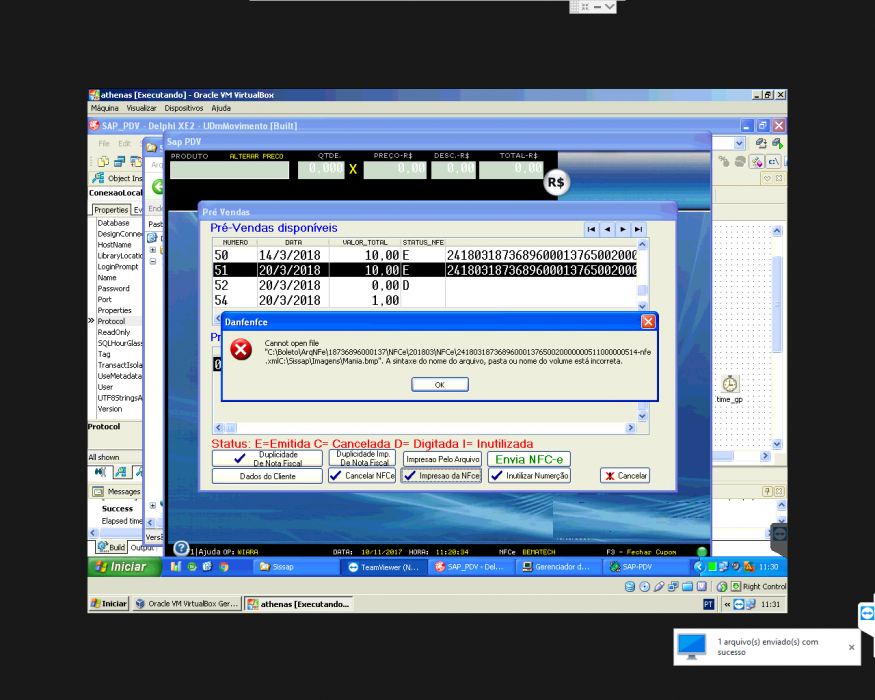Screen dimensions: 875x700
Task: Click help question mark icon in Sap PDV
Action: [x=181, y=548]
